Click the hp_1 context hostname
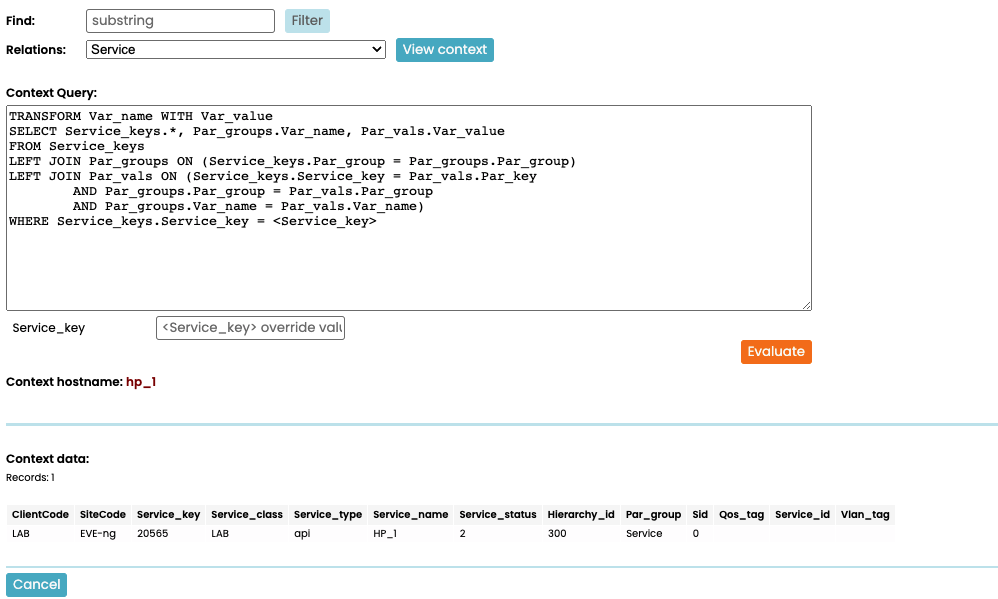The image size is (998, 599). [x=141, y=382]
